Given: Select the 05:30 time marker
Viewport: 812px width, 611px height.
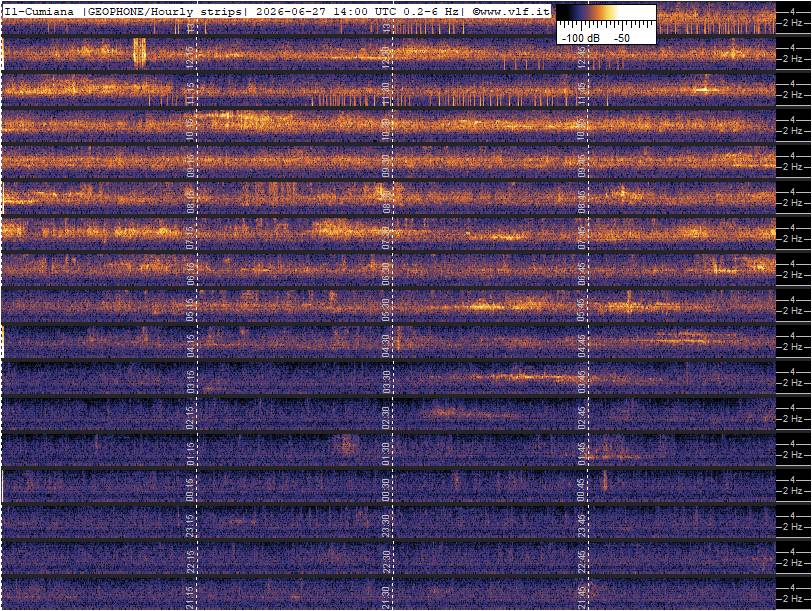Looking at the screenshot, I should (385, 309).
